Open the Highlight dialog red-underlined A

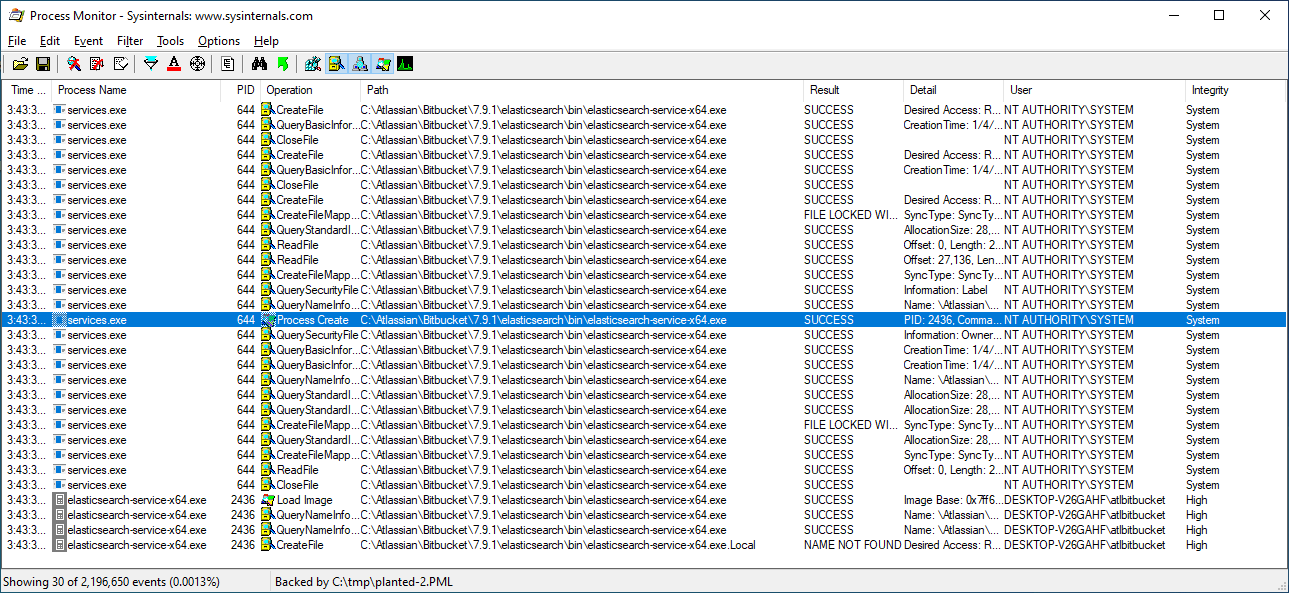click(x=174, y=64)
